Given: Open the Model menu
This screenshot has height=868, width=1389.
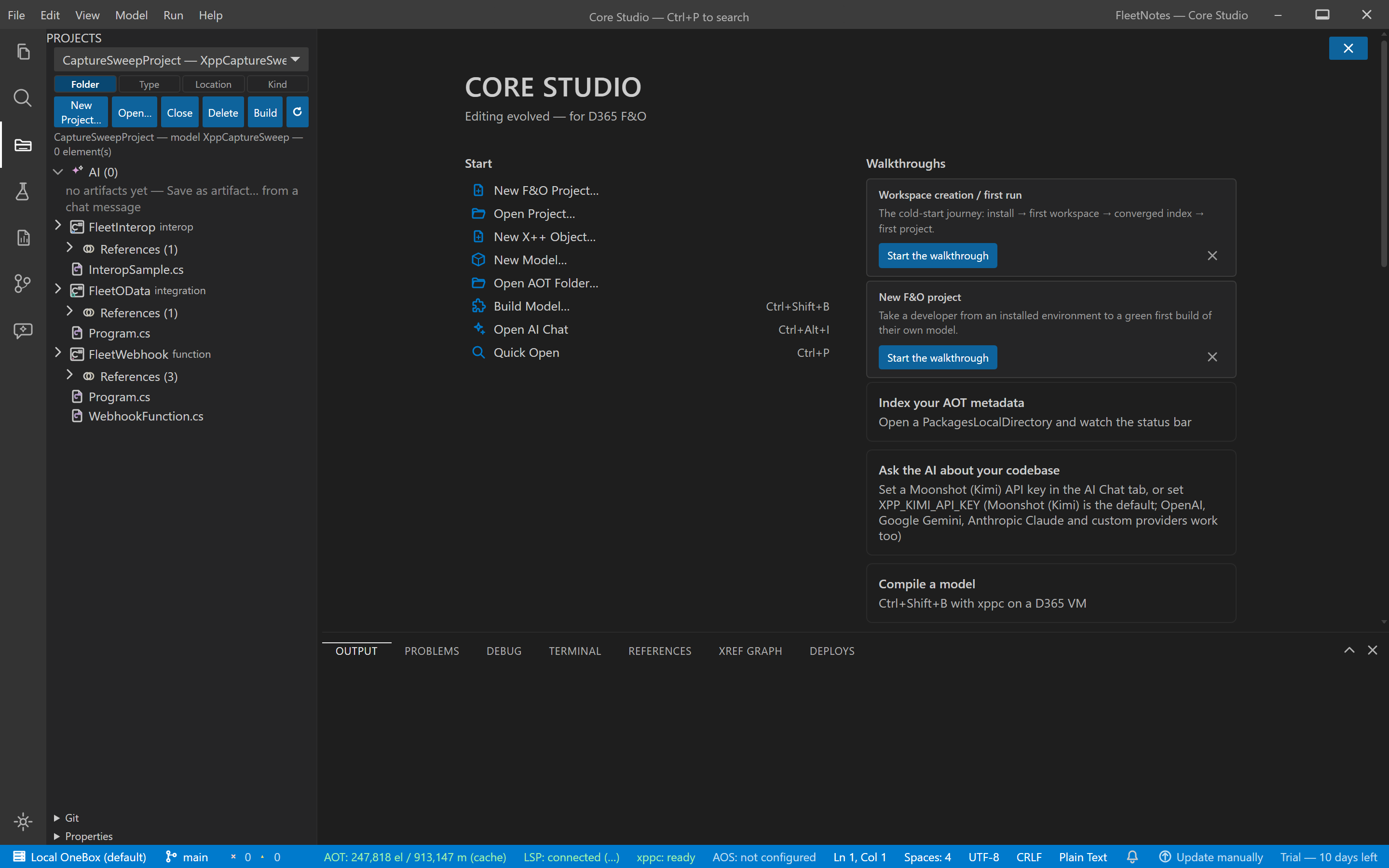Looking at the screenshot, I should [x=132, y=15].
